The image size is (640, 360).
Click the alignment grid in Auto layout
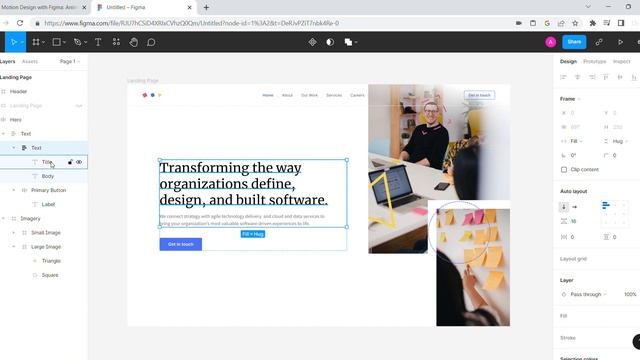615,213
